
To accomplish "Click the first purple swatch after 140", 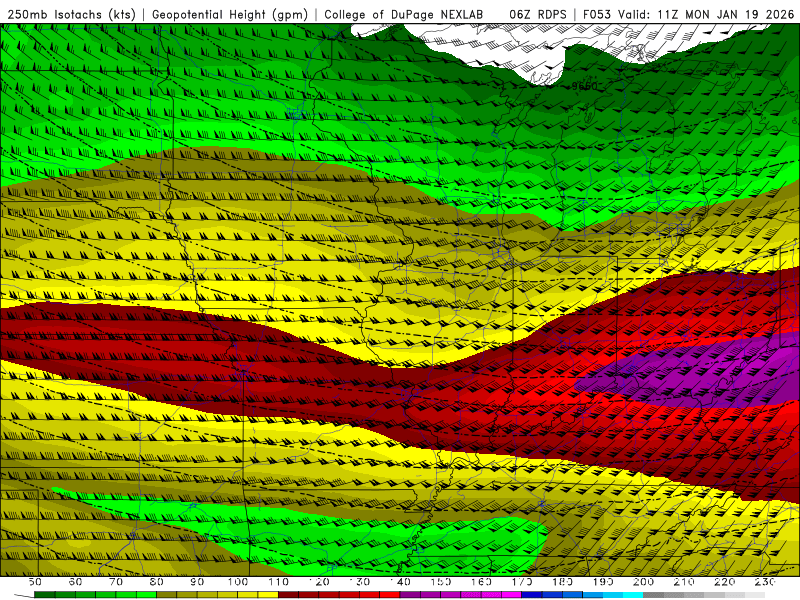I will click(411, 595).
